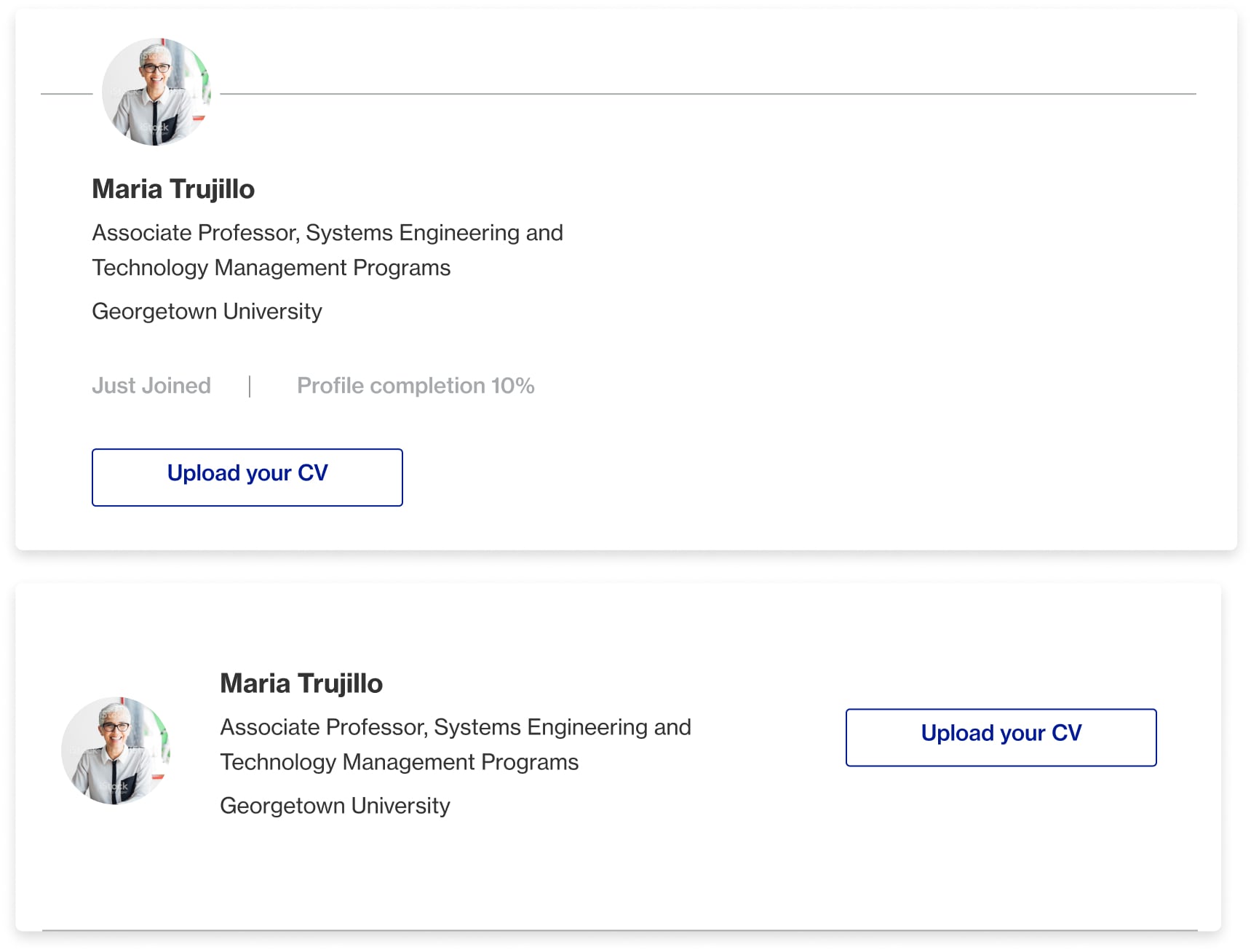Click the Profile completion 10% indicator
1251x952 pixels.
point(415,386)
